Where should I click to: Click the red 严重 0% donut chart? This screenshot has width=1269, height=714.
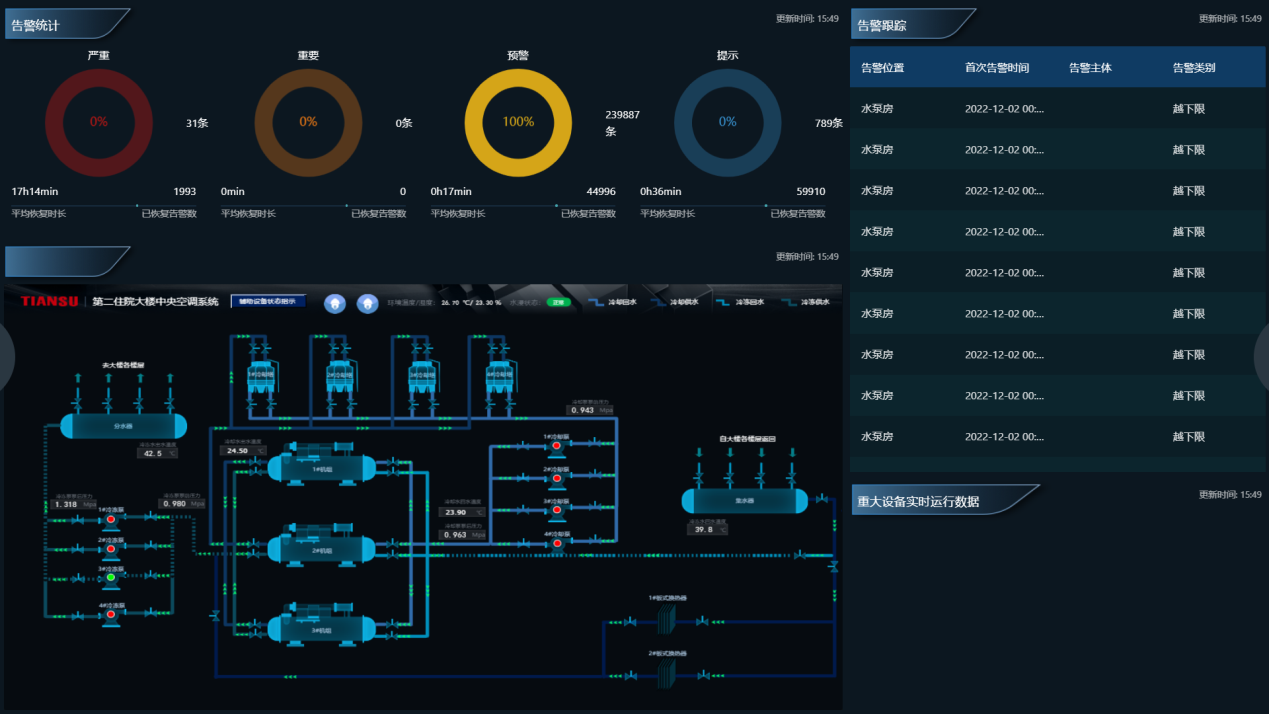click(x=99, y=123)
